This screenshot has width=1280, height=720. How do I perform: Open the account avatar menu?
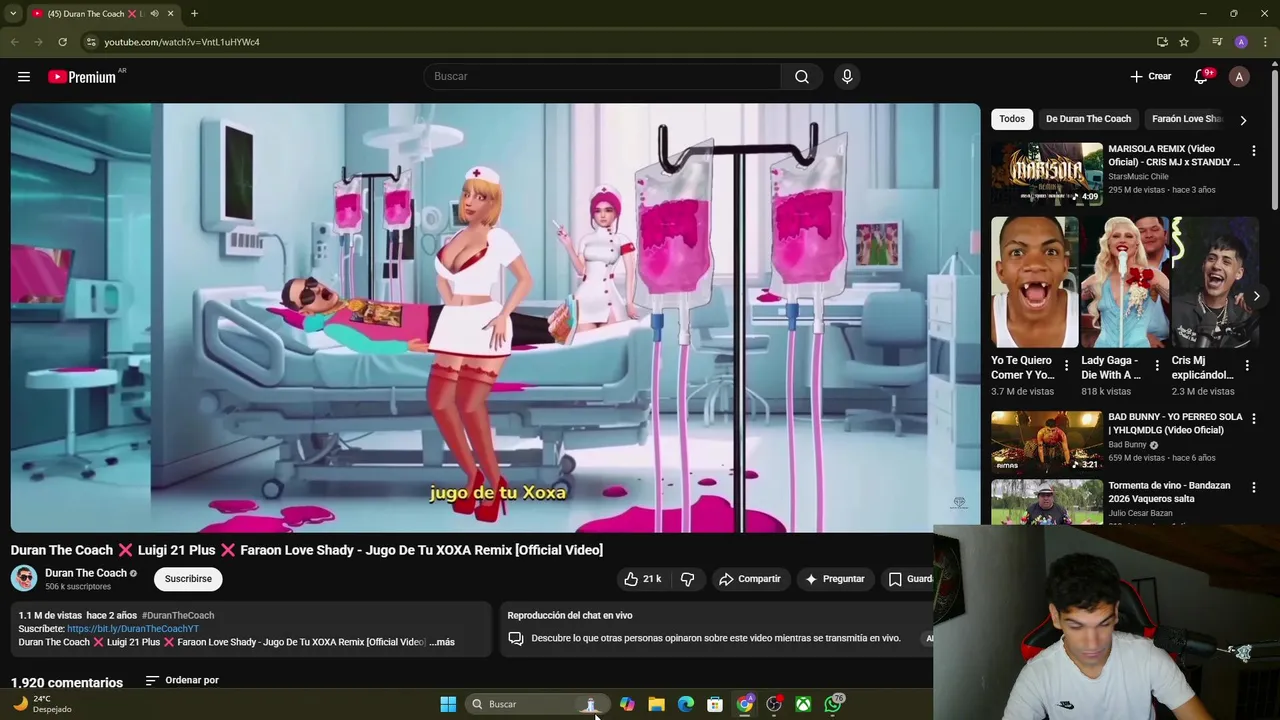tap(1239, 77)
